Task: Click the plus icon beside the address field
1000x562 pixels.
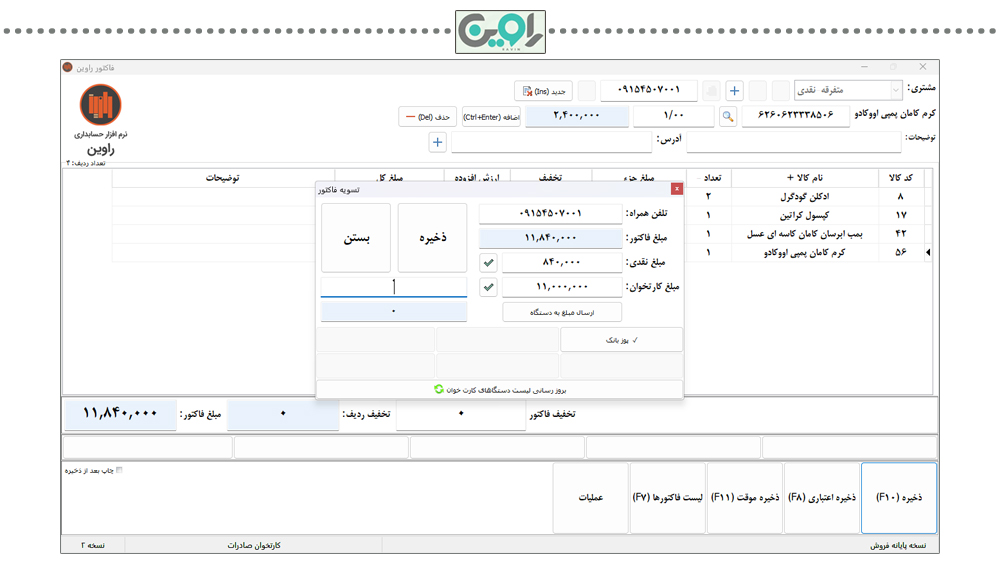Action: (x=437, y=143)
